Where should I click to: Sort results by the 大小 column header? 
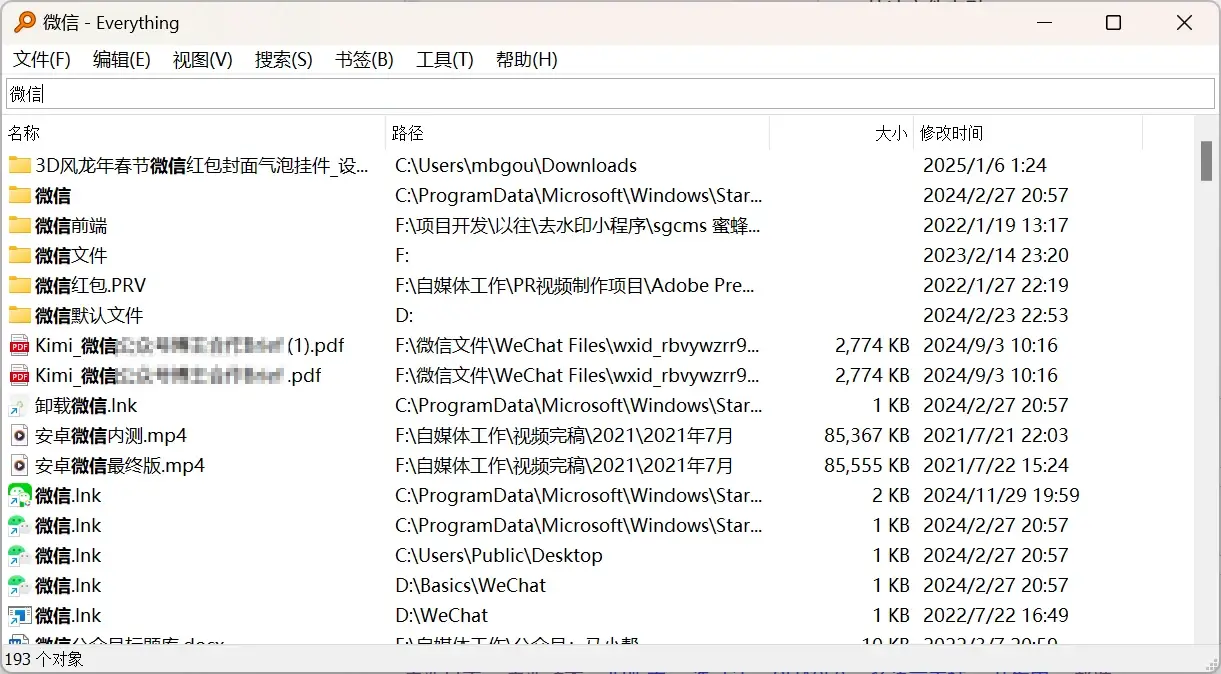pyautogui.click(x=890, y=133)
